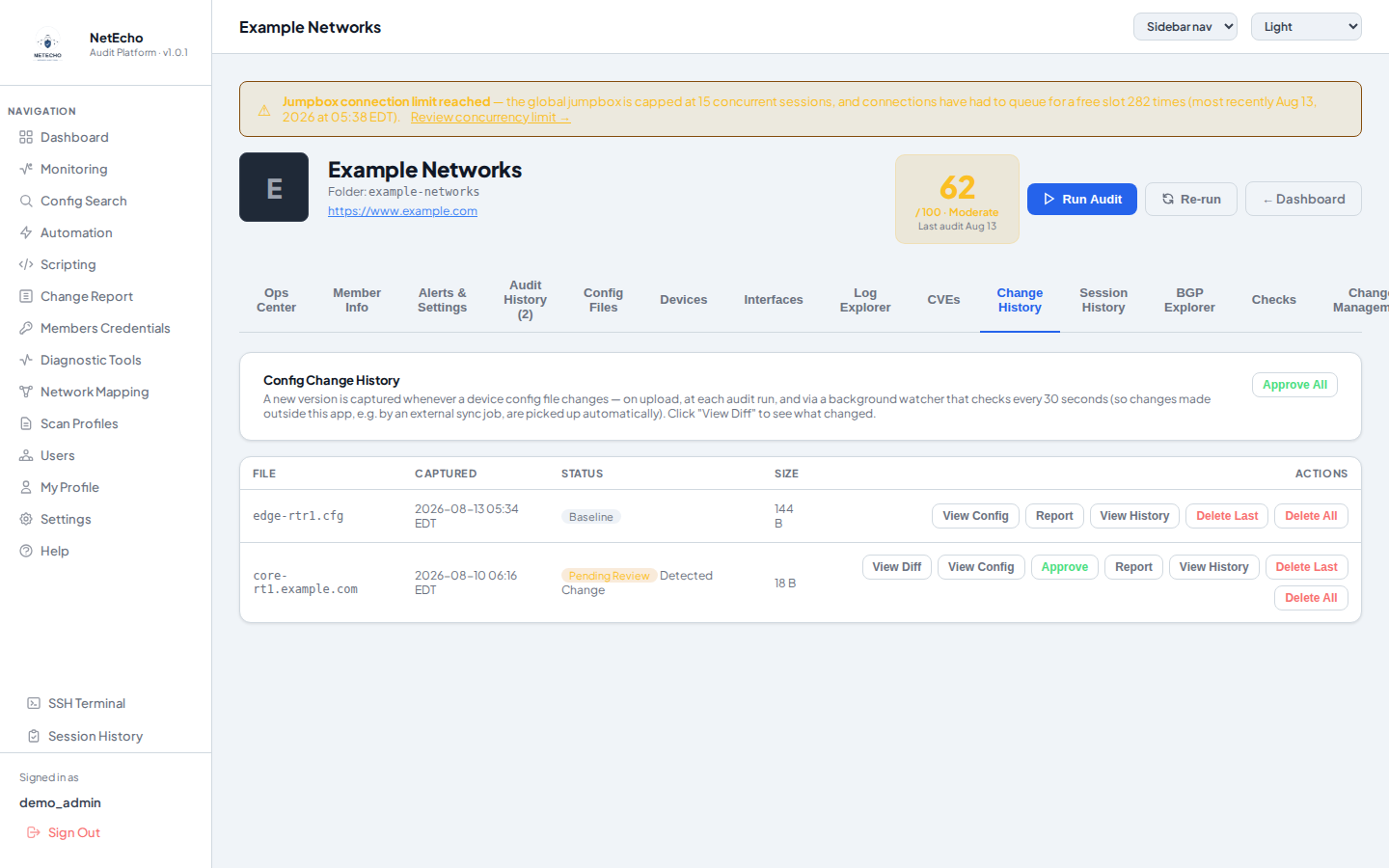Click the warning triangle in the jumpbox alert

click(264, 110)
